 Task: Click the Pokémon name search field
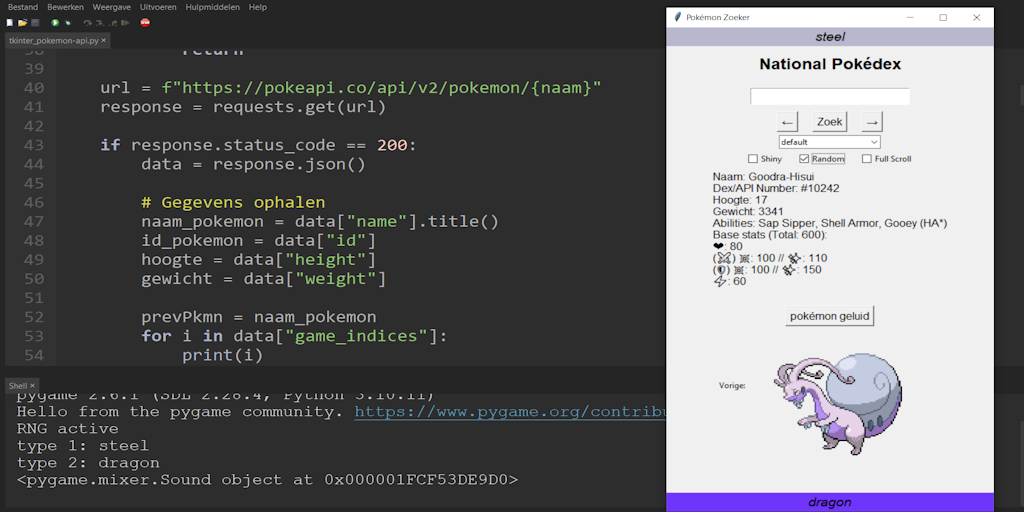(x=829, y=97)
